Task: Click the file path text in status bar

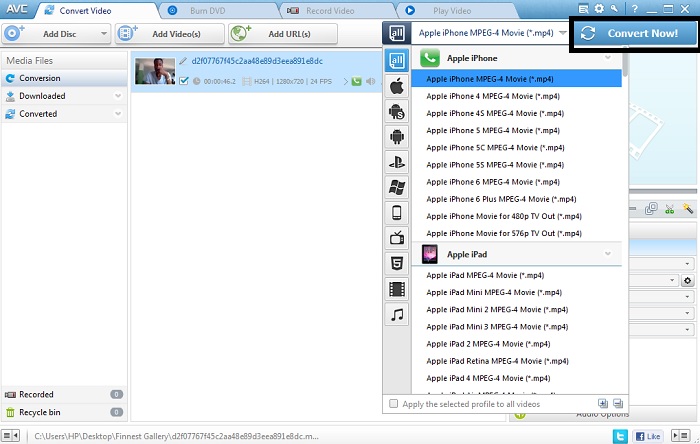Action: [176, 436]
